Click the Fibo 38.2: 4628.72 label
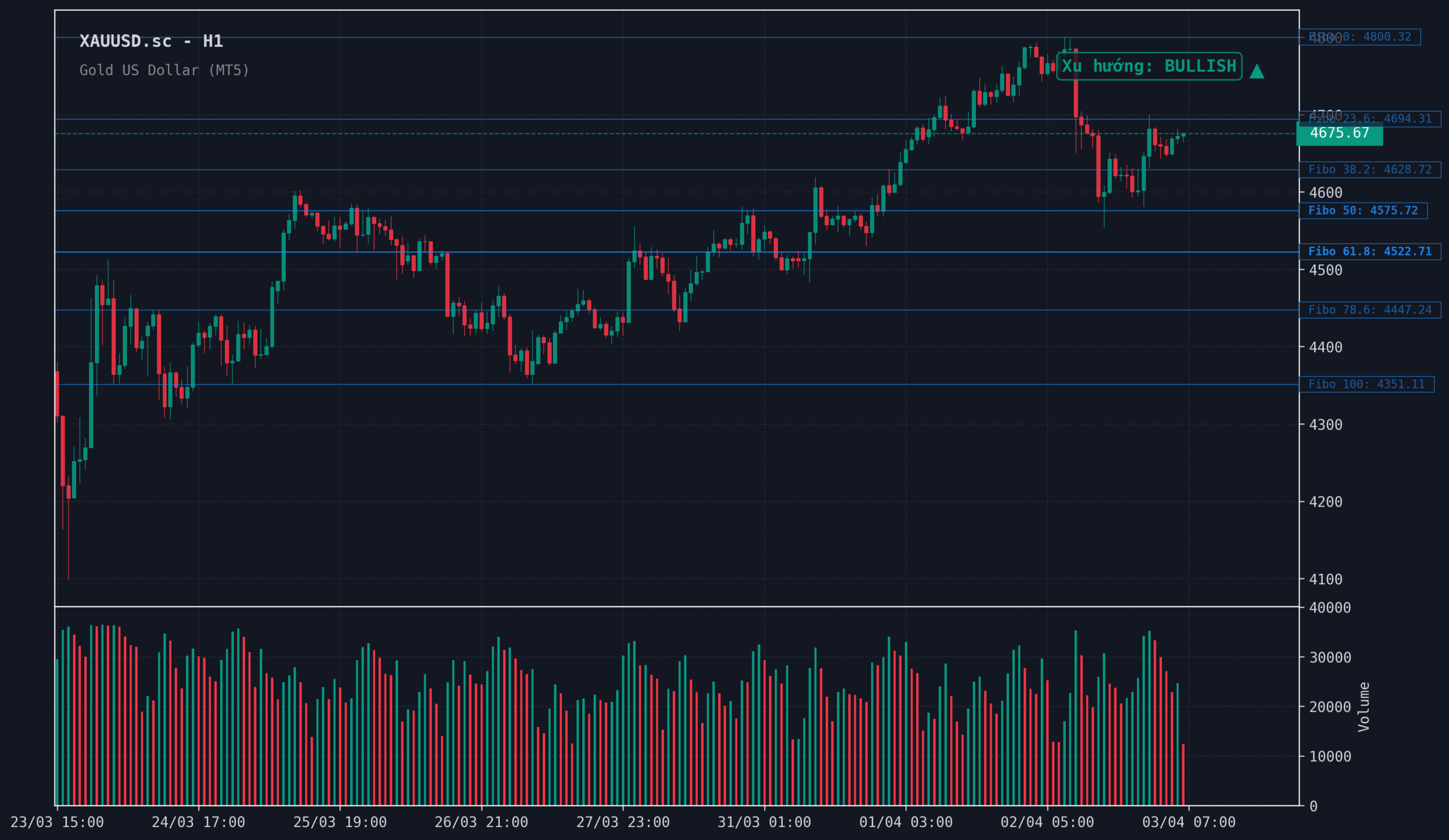 1370,170
